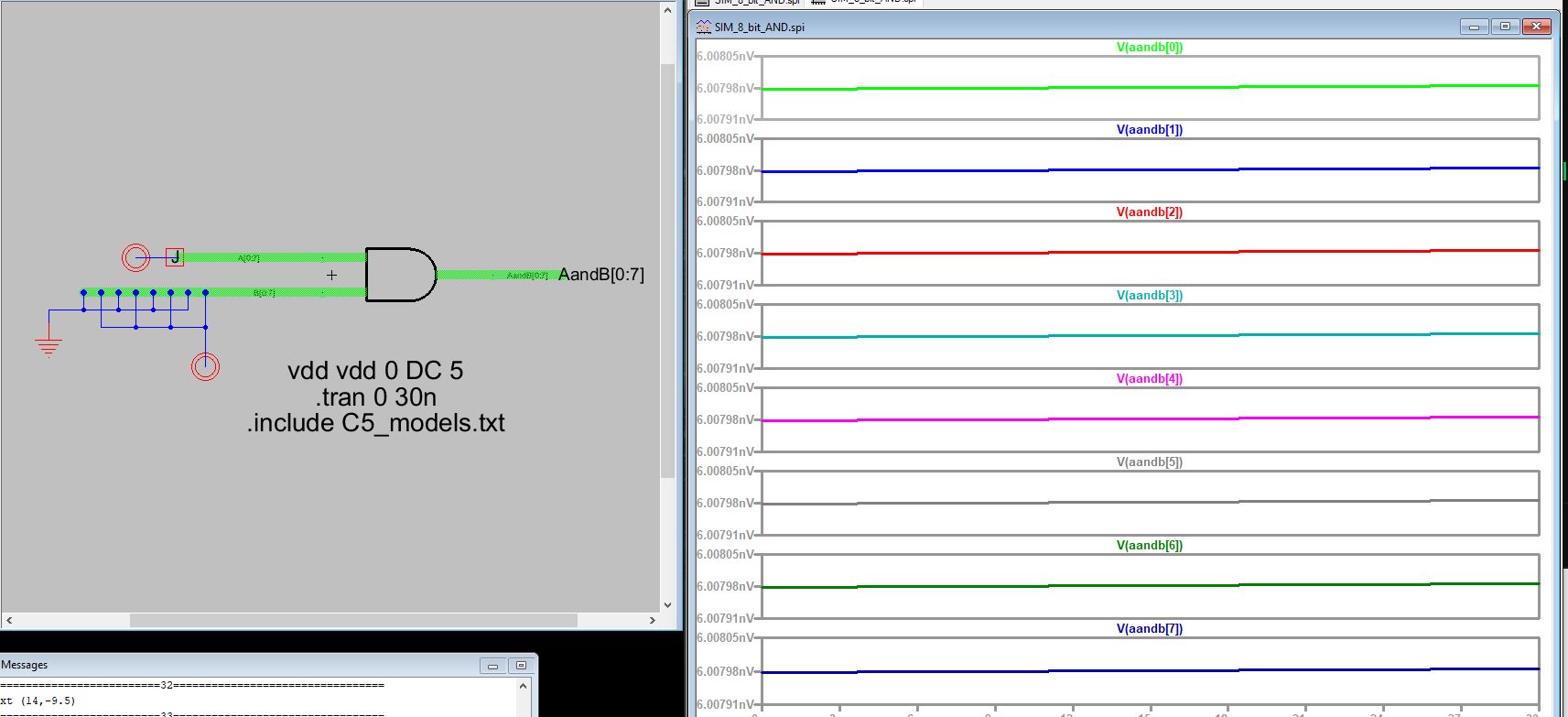Select the red J connector box

click(175, 257)
